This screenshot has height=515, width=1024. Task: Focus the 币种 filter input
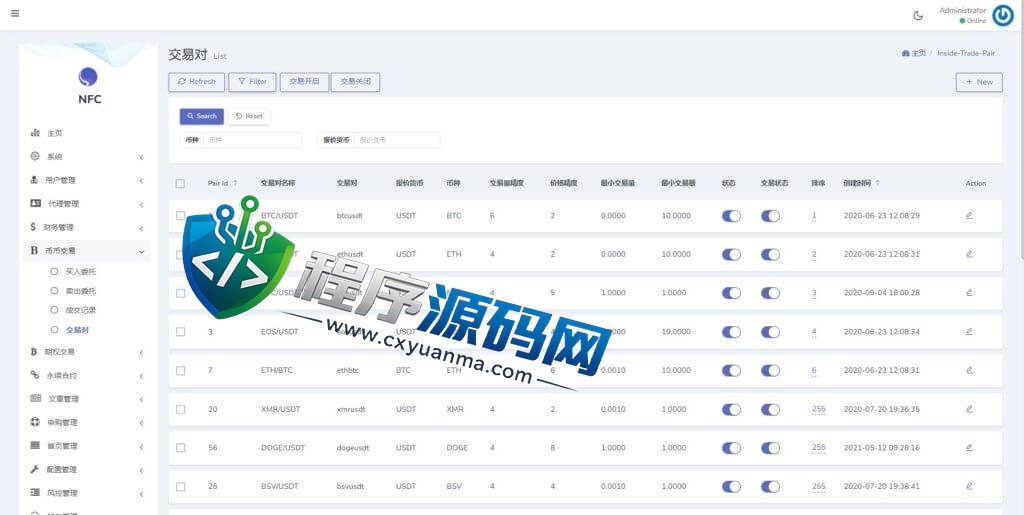tap(253, 140)
